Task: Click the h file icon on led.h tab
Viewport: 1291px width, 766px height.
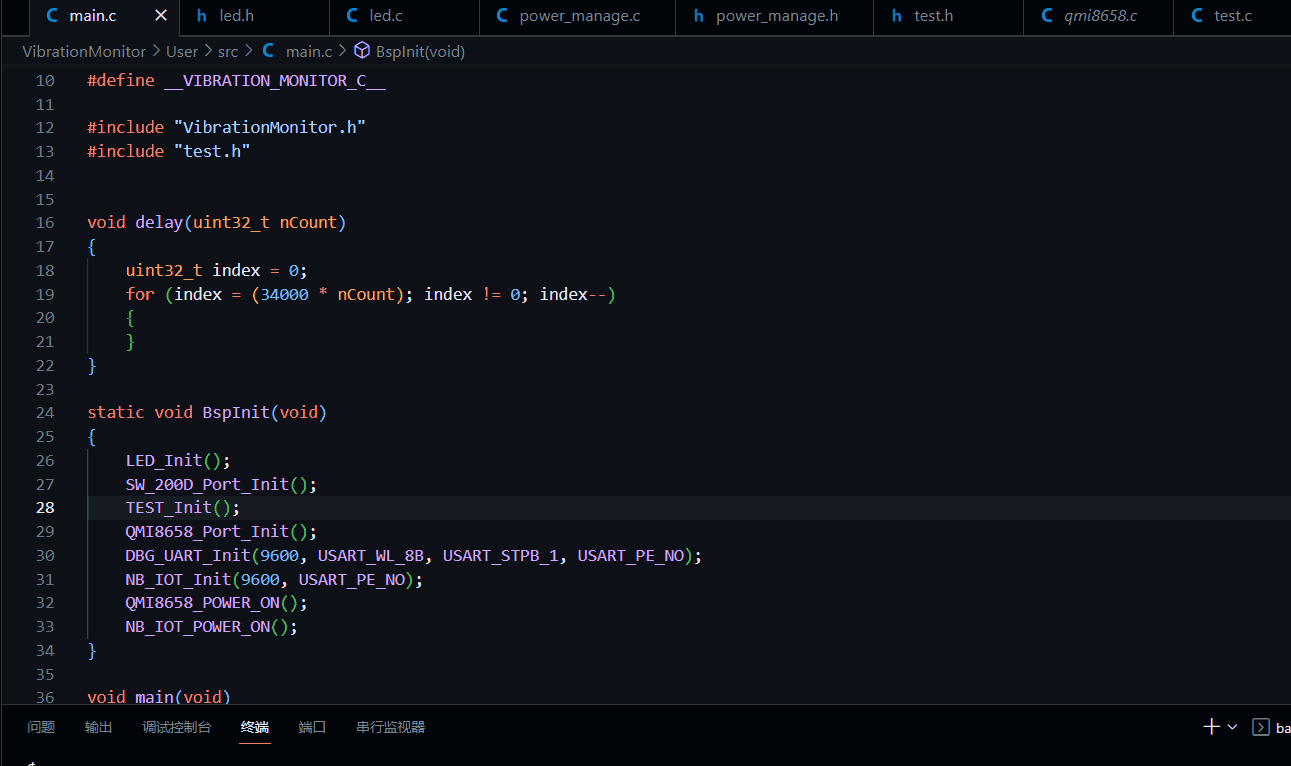Action: click(202, 16)
